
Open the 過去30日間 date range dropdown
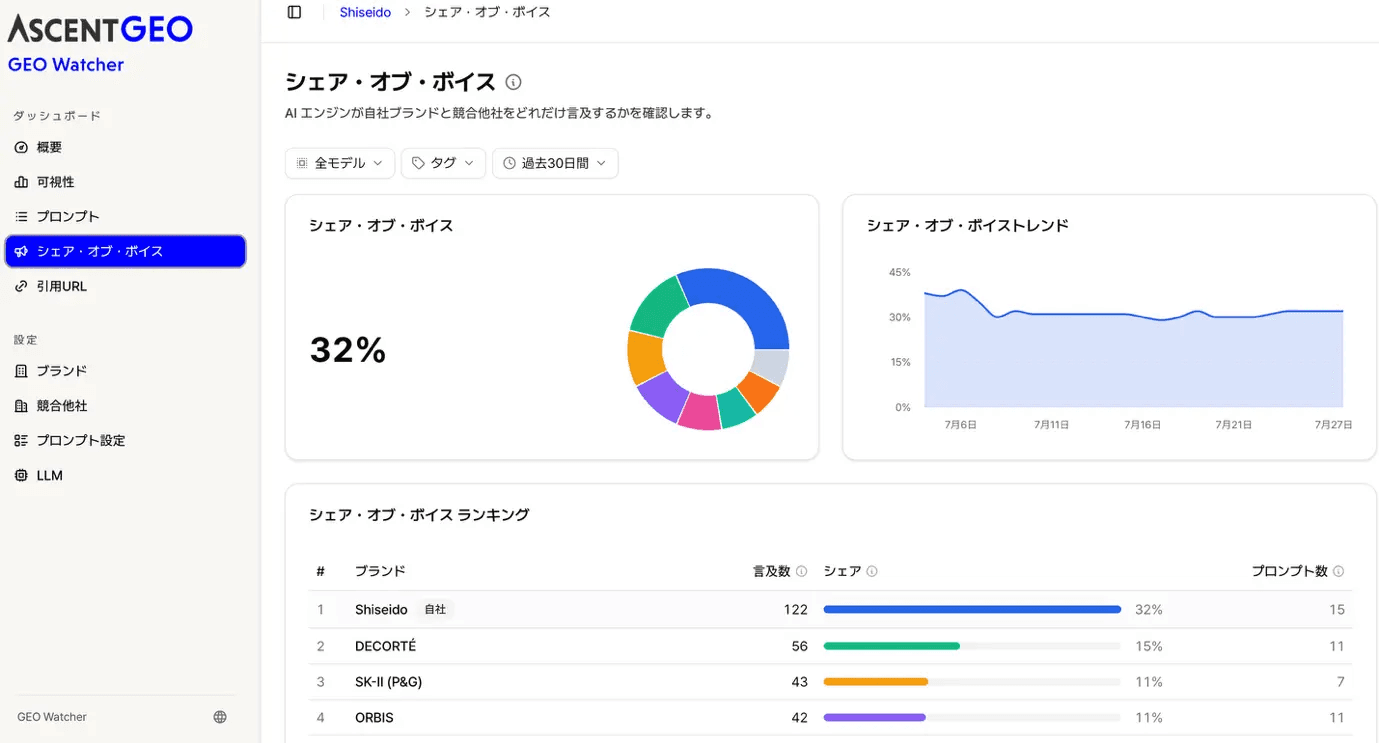click(555, 163)
